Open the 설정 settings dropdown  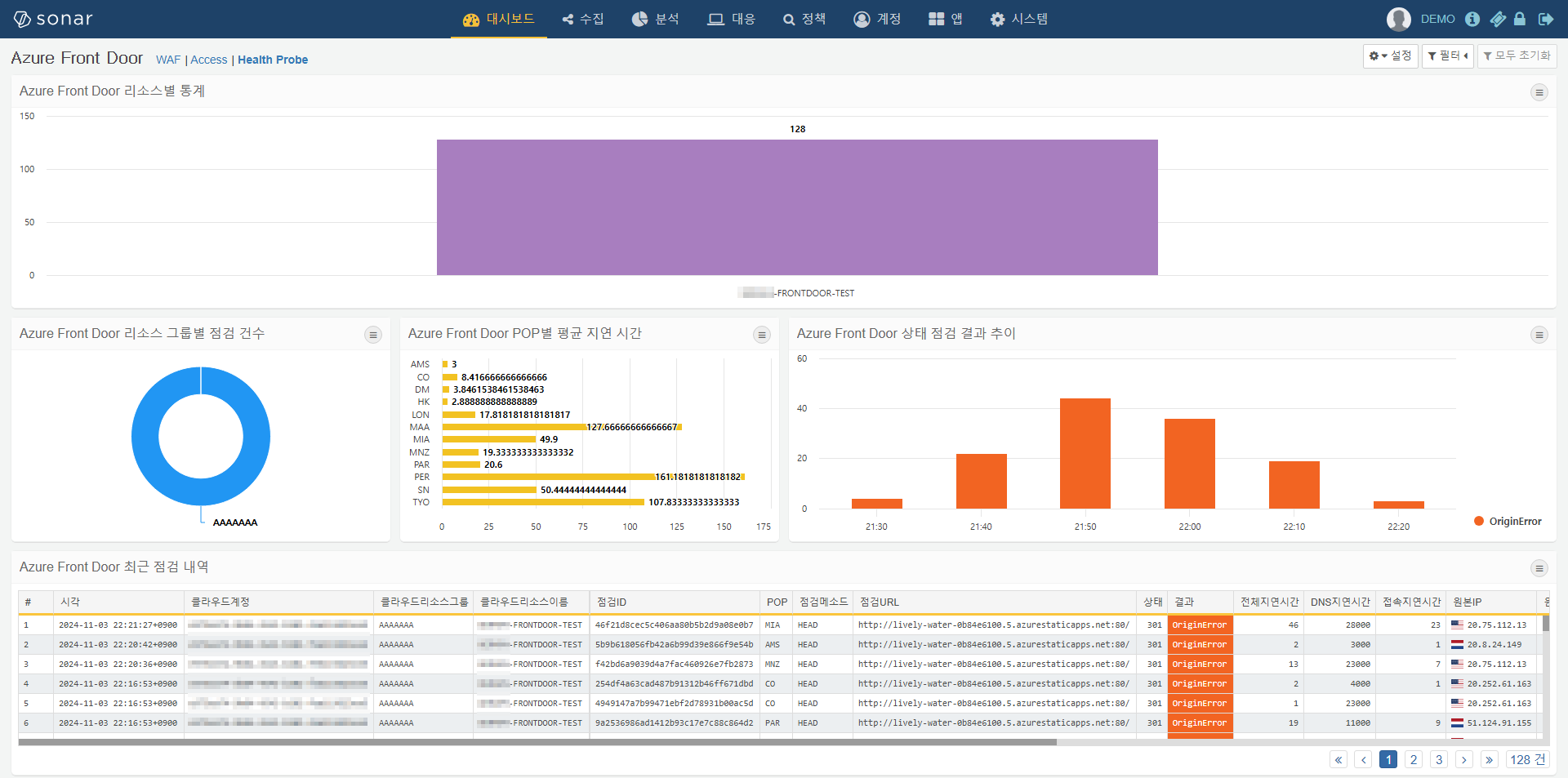[1390, 56]
